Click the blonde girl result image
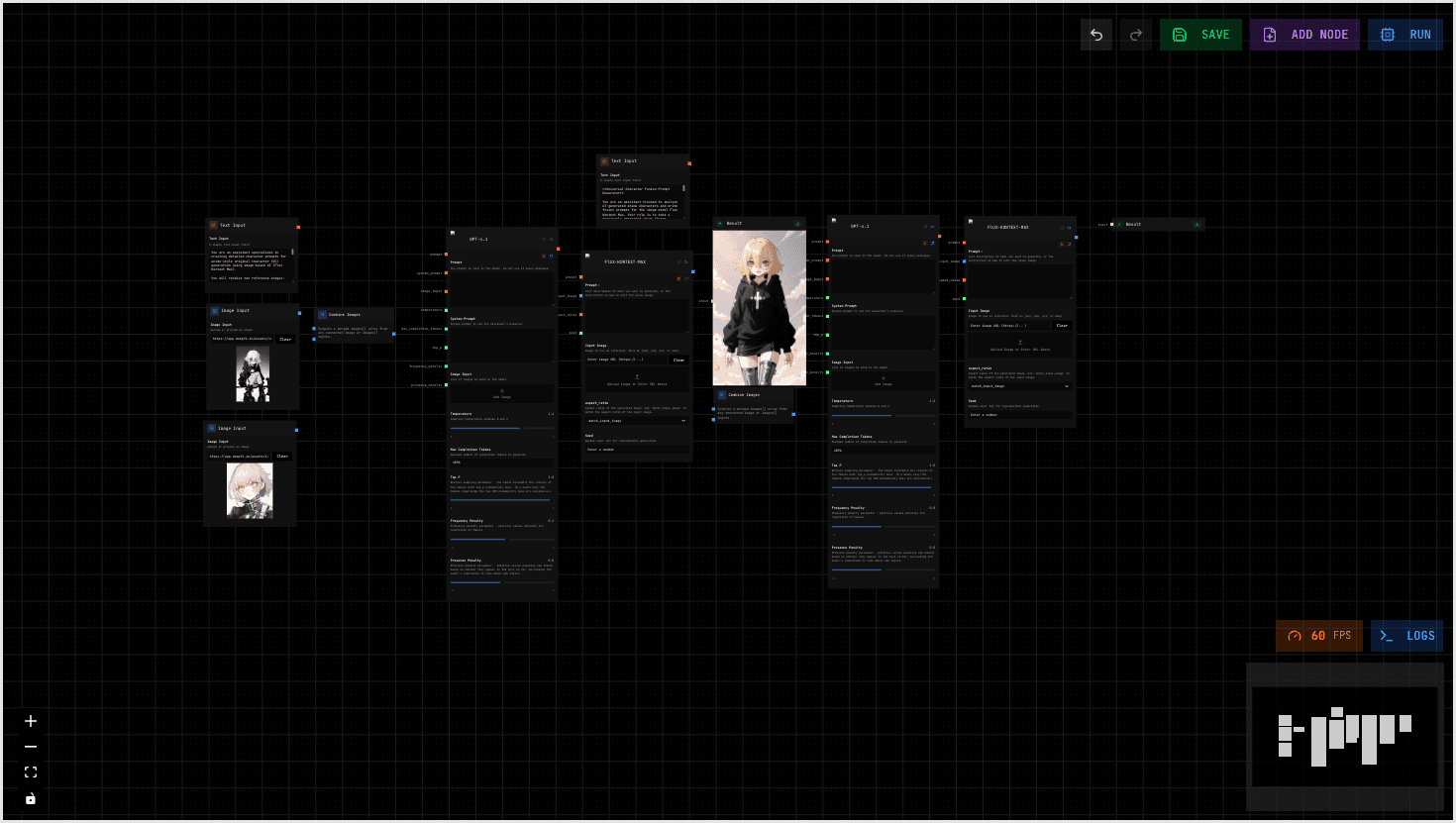This screenshot has width=1456, height=823. 760,308
